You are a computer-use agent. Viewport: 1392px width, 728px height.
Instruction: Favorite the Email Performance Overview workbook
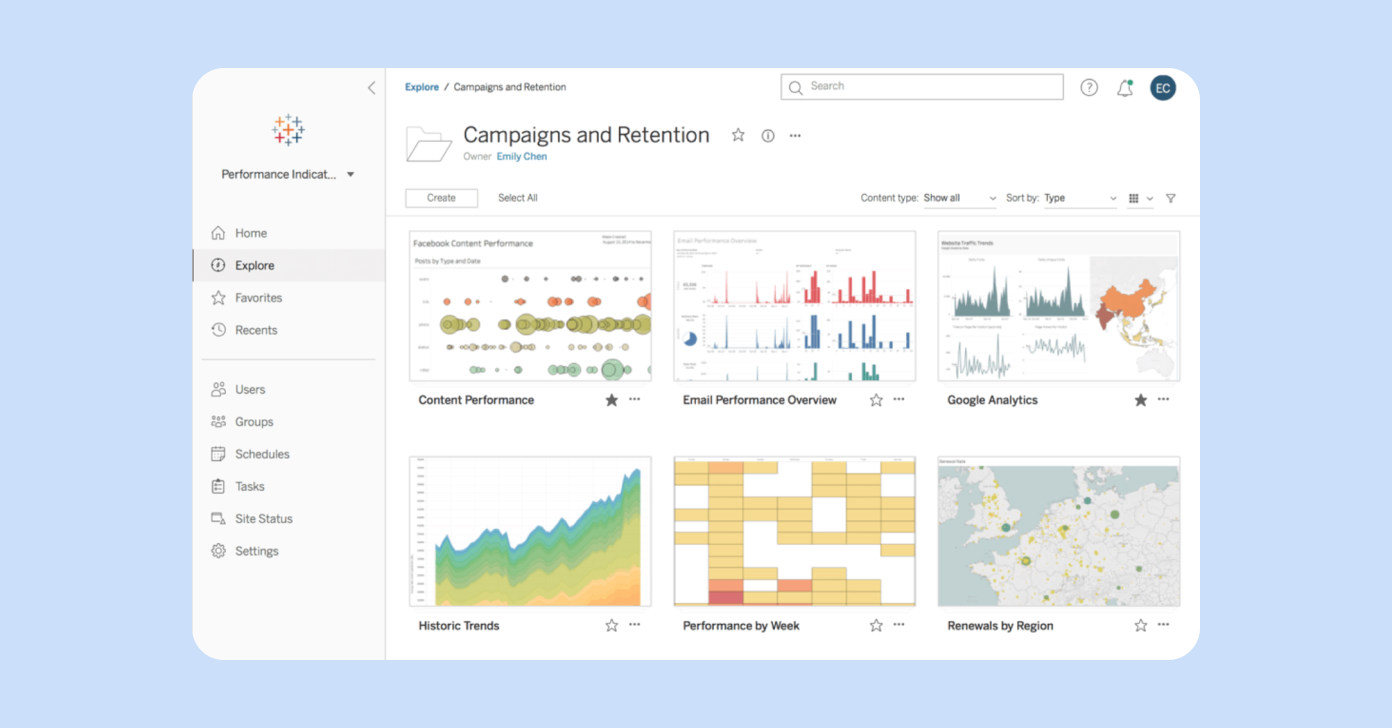876,400
